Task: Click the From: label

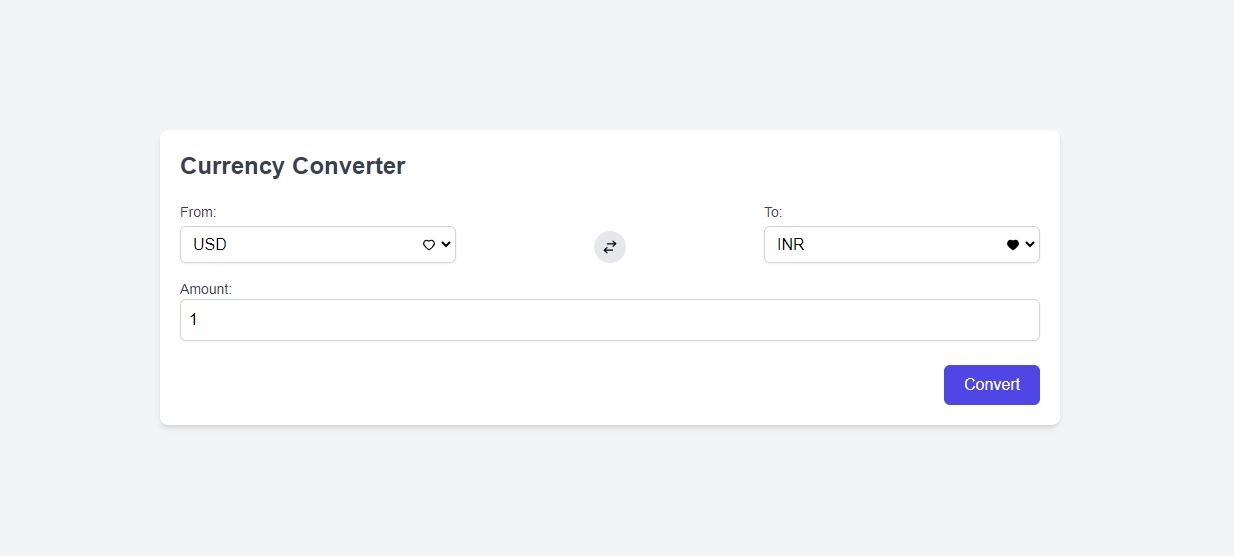Action: (x=198, y=212)
